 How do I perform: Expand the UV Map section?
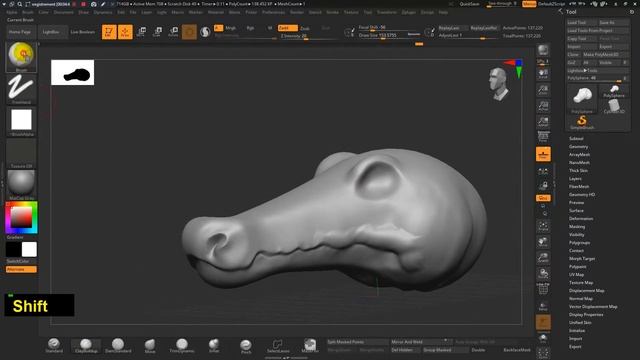576,274
